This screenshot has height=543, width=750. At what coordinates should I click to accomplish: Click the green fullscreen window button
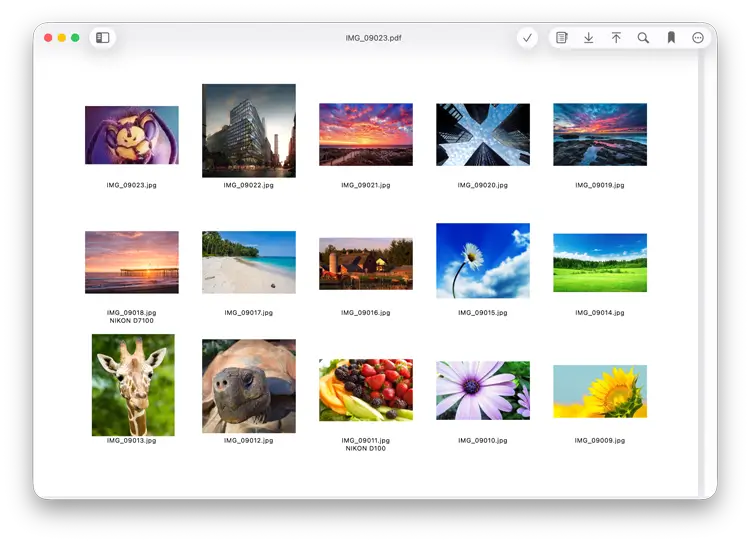(75, 38)
